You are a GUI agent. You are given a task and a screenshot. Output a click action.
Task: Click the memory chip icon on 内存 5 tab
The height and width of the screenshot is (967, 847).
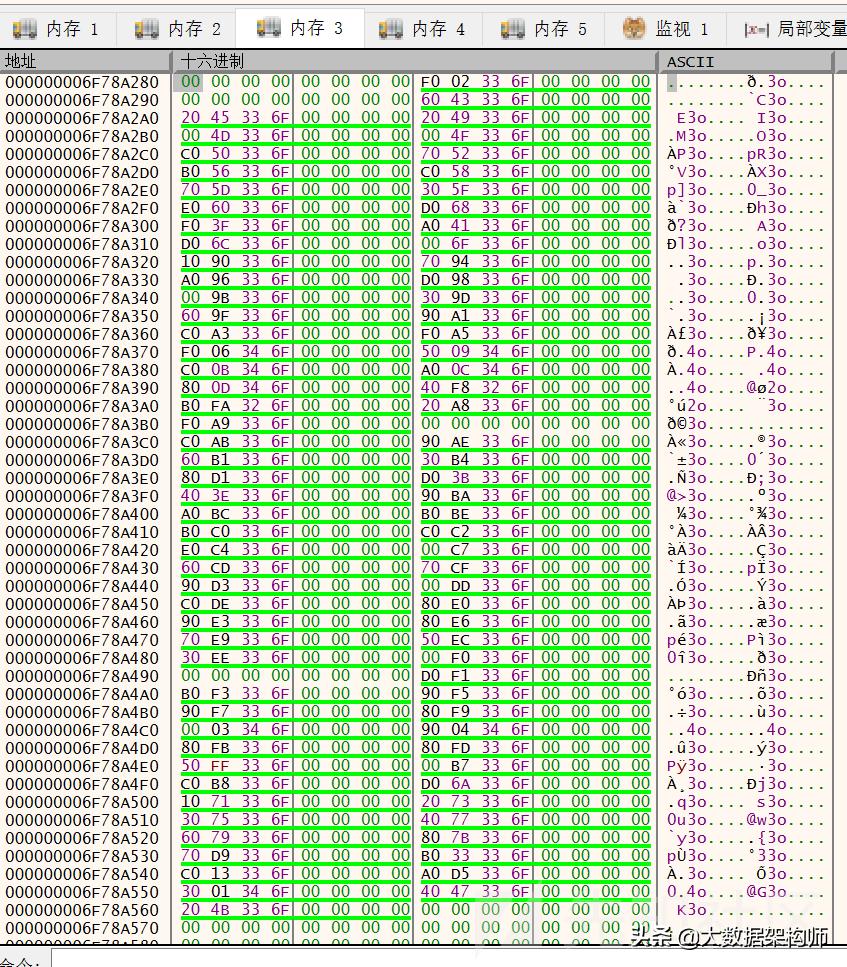(x=510, y=28)
